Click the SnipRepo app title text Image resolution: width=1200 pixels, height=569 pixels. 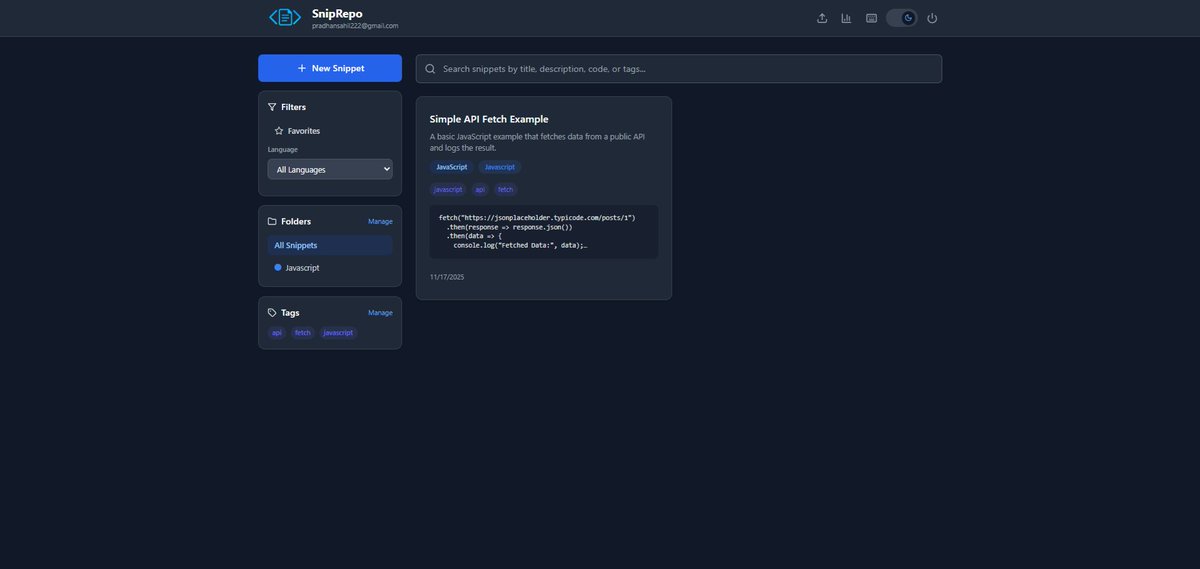[337, 13]
